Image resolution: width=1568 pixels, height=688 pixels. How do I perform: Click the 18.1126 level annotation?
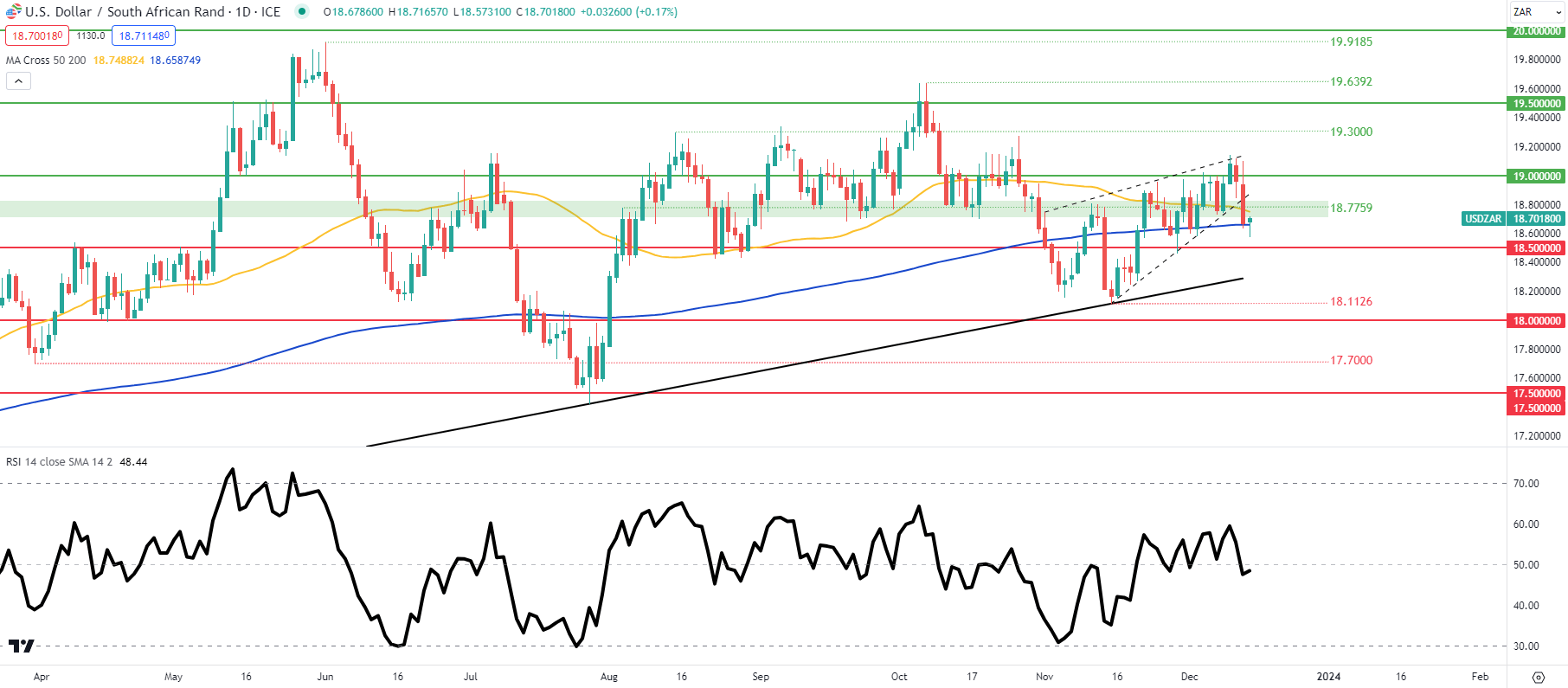1351,301
